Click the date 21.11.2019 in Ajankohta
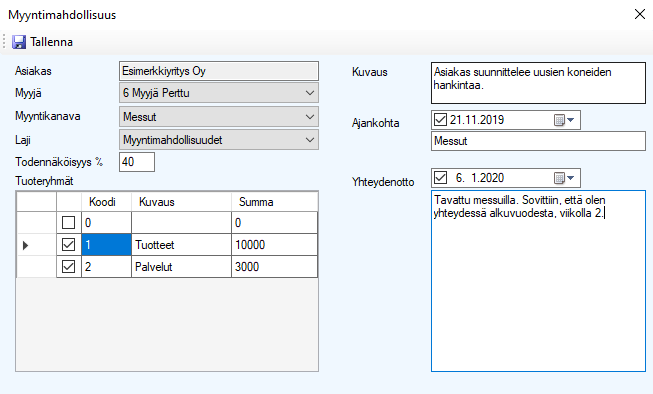The width and height of the screenshot is (653, 394). coord(477,120)
